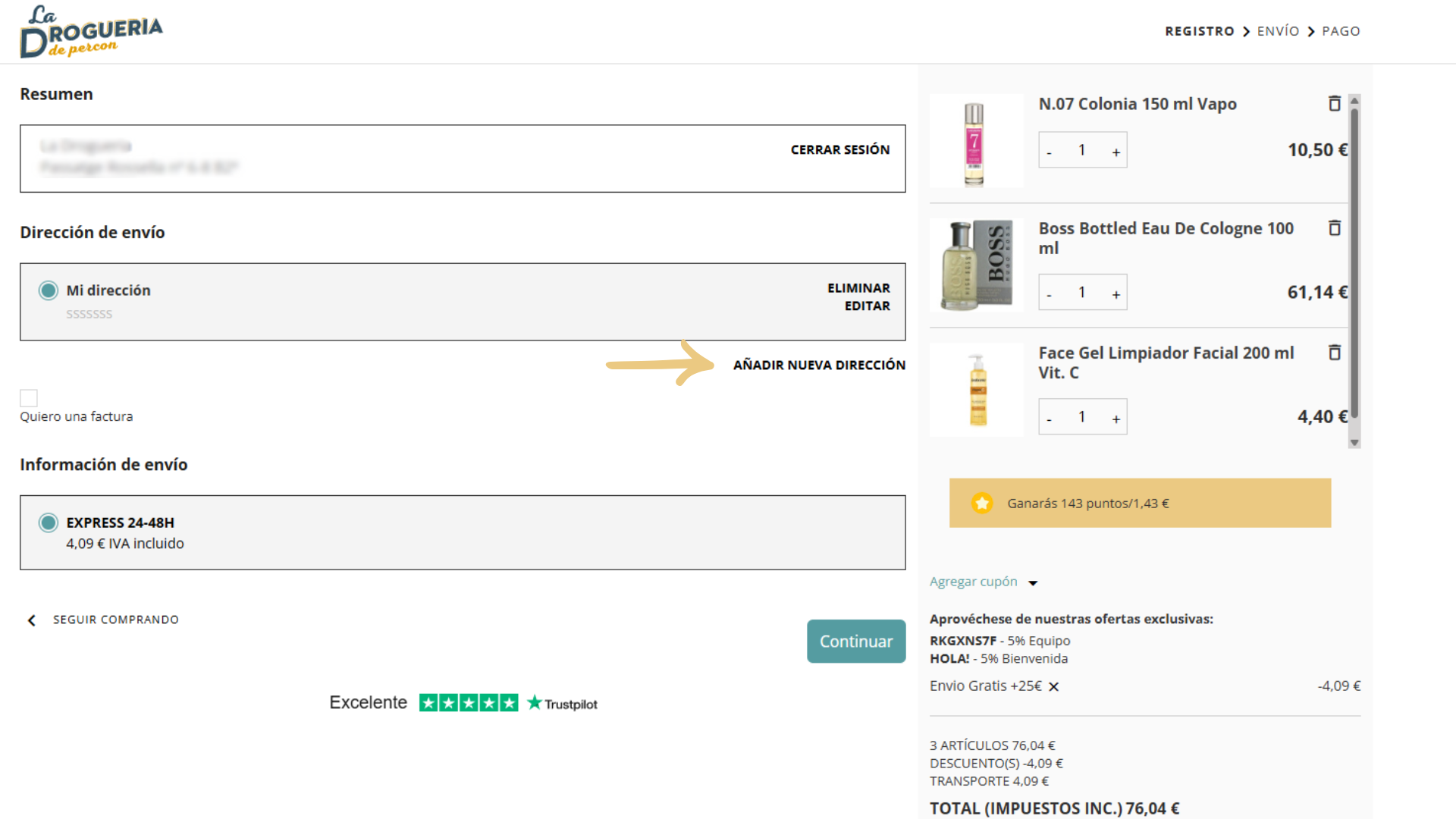Click 3 ARTÍCULOS 76,04 € line
1456x819 pixels.
pyautogui.click(x=993, y=745)
